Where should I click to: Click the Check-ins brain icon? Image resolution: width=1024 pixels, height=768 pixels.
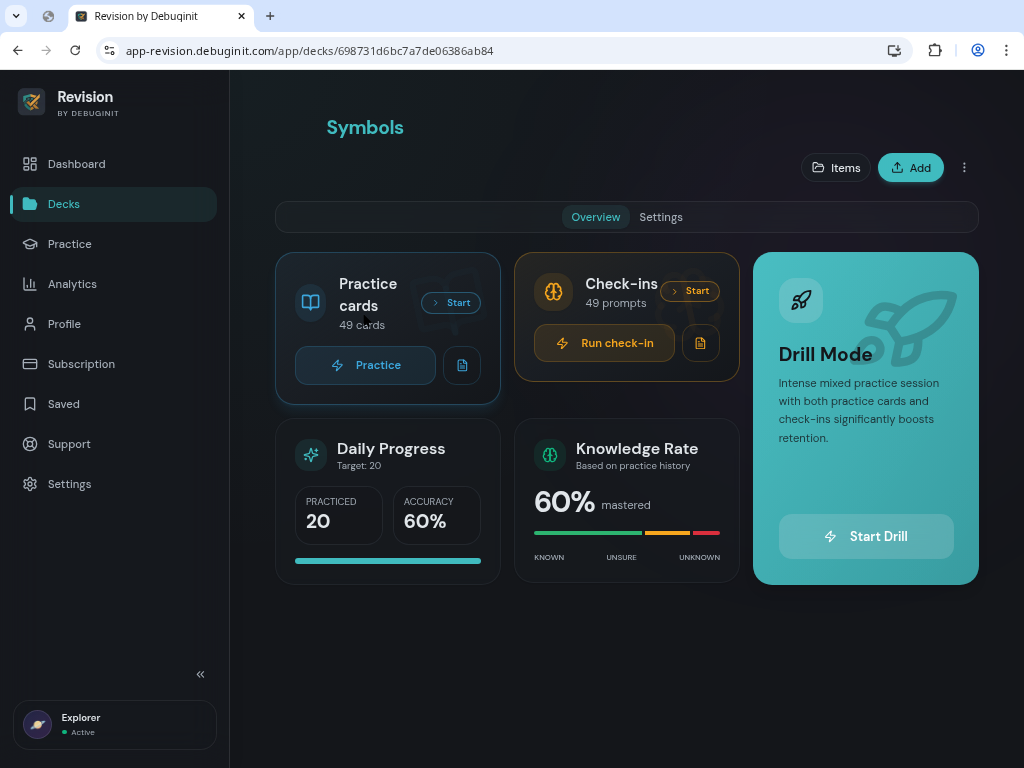coord(553,292)
